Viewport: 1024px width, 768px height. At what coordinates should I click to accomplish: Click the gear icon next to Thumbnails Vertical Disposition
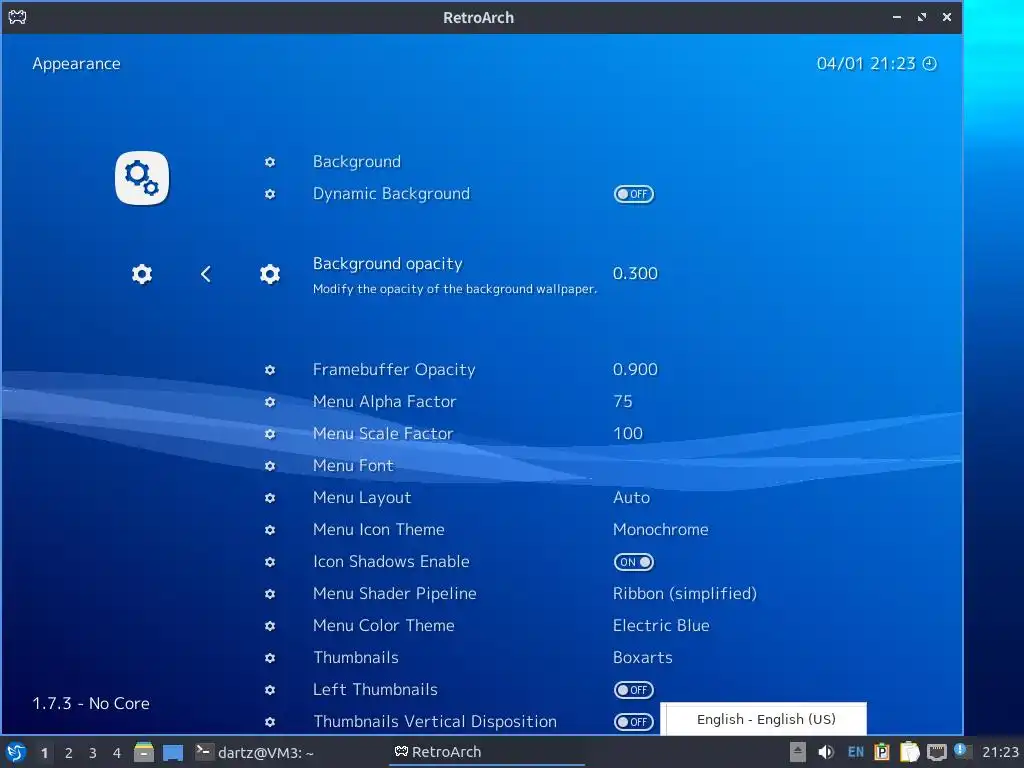pyautogui.click(x=270, y=722)
